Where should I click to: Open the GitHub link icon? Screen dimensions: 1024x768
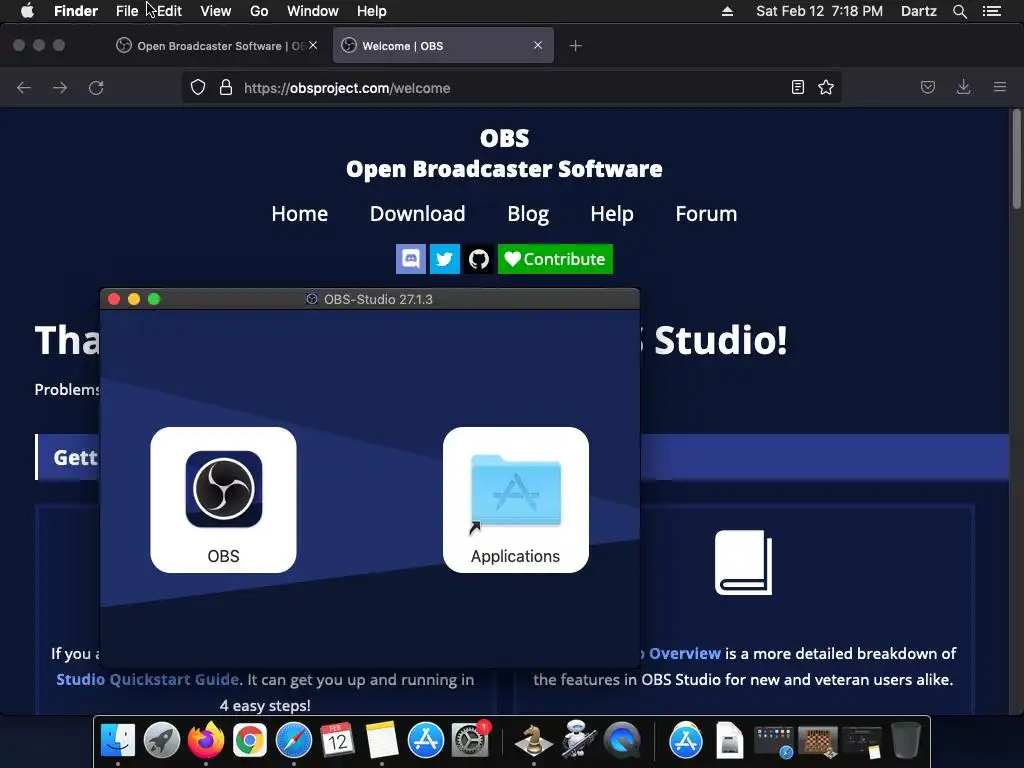coord(479,259)
